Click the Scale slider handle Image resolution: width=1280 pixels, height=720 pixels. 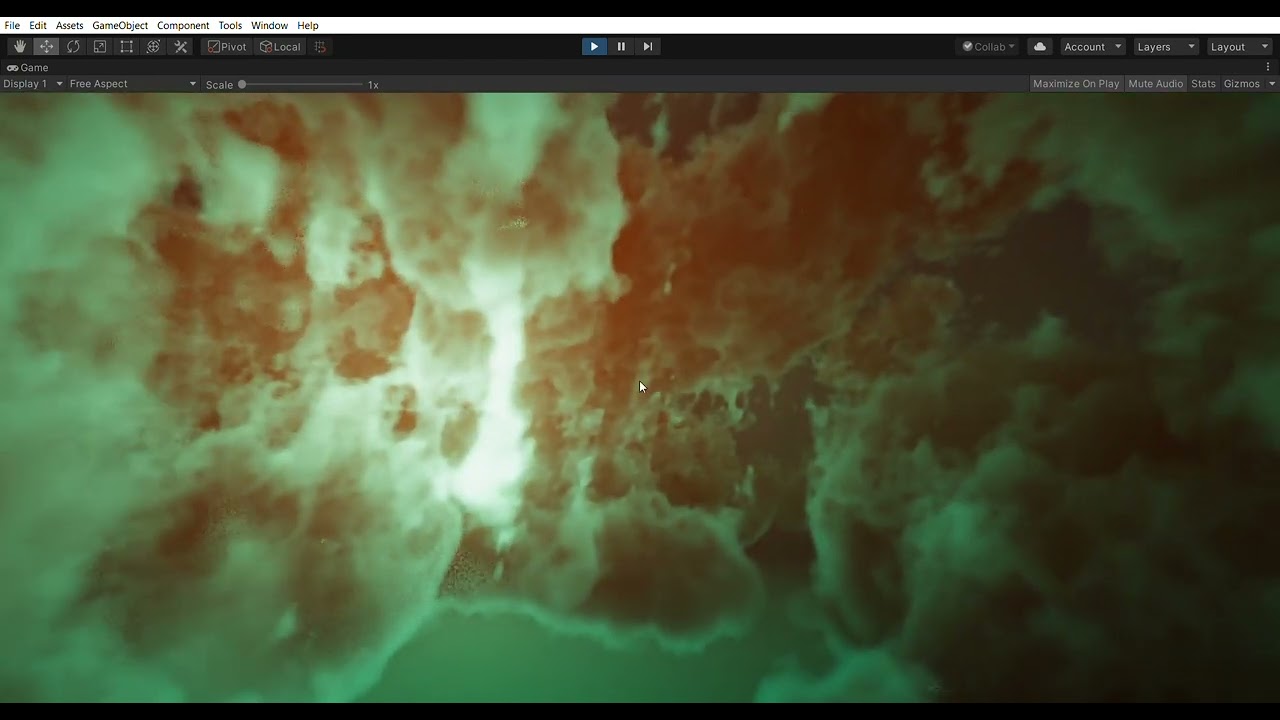point(242,85)
